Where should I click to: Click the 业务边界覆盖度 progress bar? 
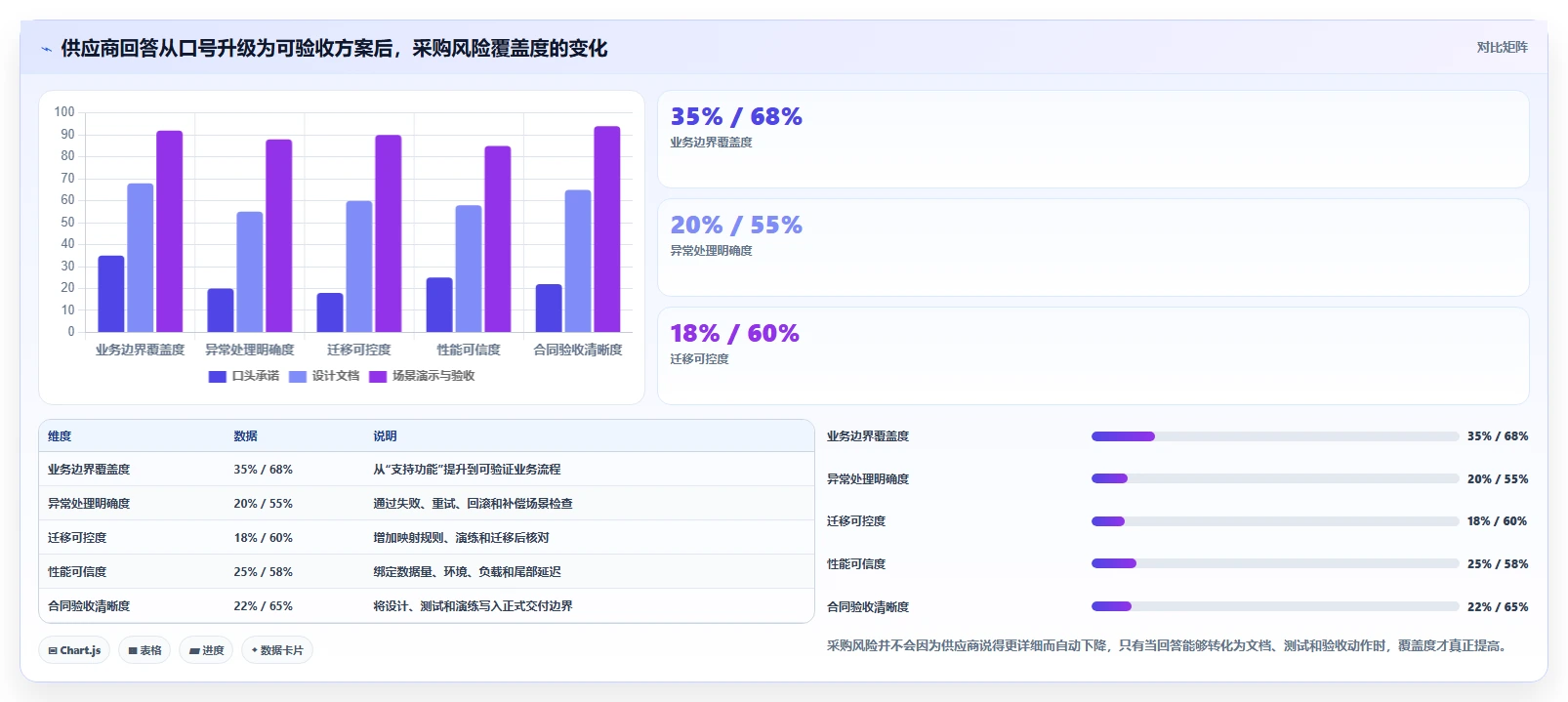point(1275,436)
